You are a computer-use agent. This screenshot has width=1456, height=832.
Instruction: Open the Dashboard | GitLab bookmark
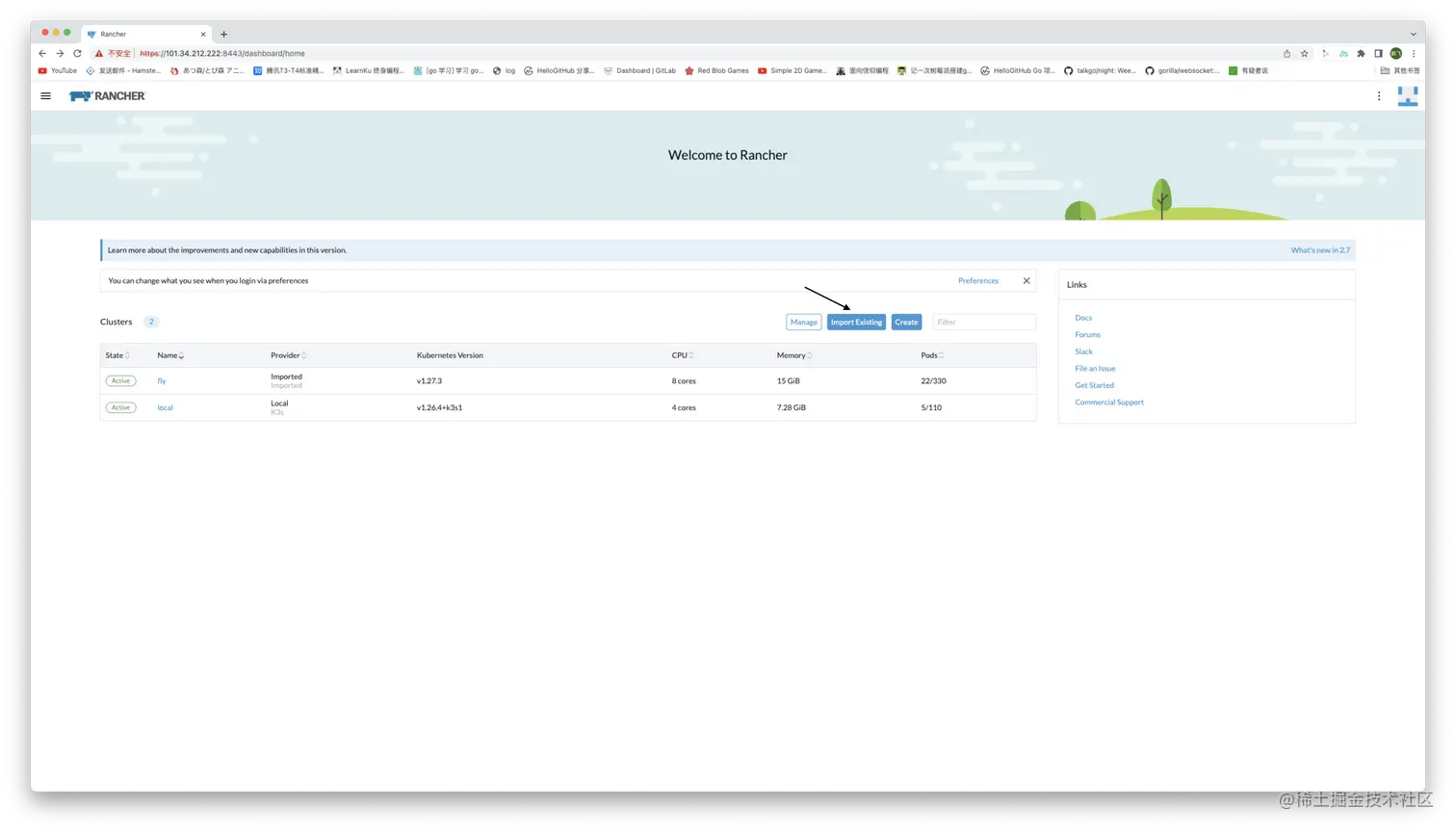click(639, 70)
